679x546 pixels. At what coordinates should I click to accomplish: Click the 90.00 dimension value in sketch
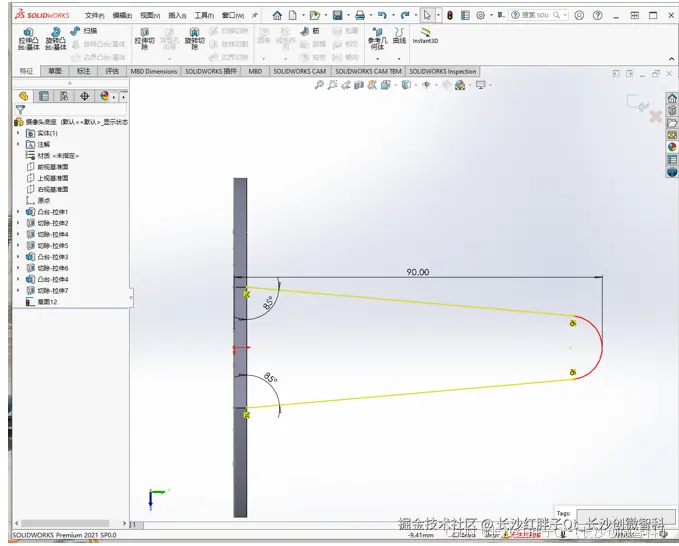[x=417, y=272]
